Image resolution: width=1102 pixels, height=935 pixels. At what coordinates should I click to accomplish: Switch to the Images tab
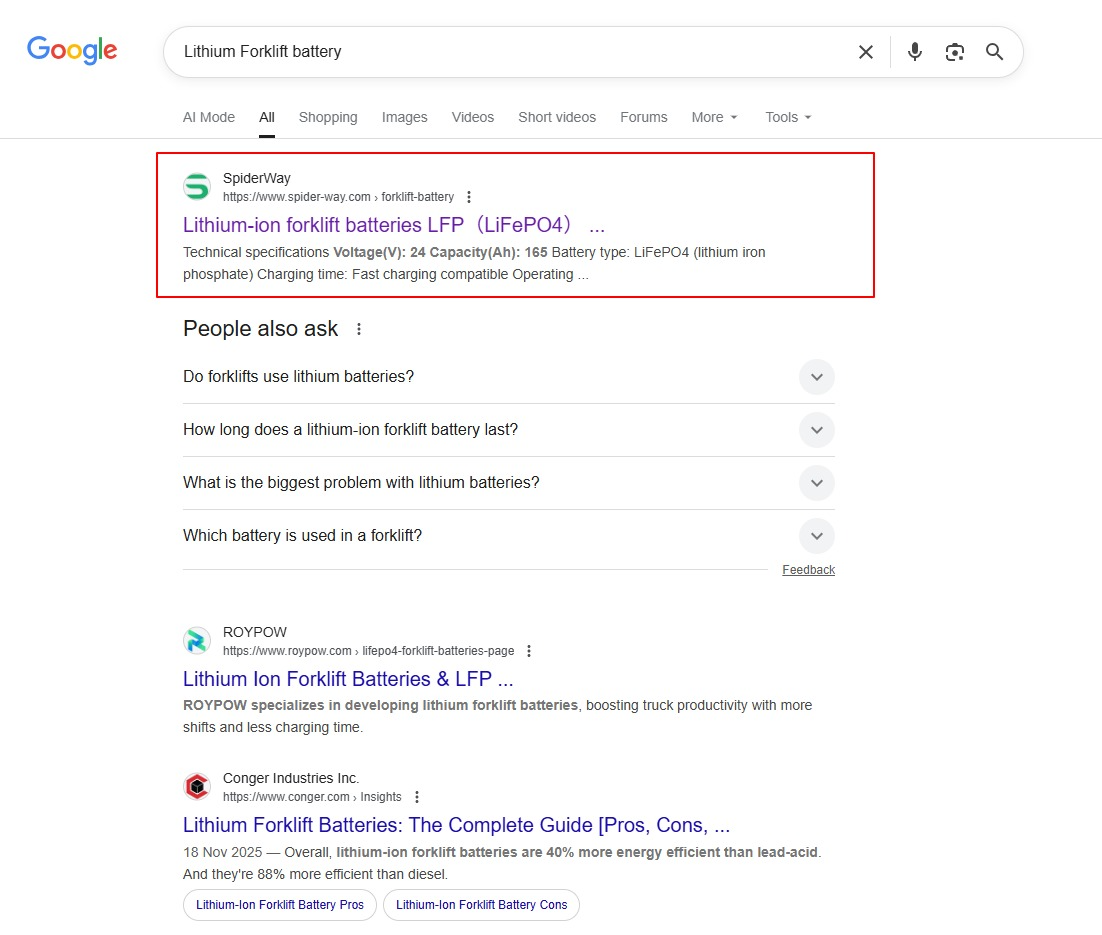pyautogui.click(x=404, y=117)
